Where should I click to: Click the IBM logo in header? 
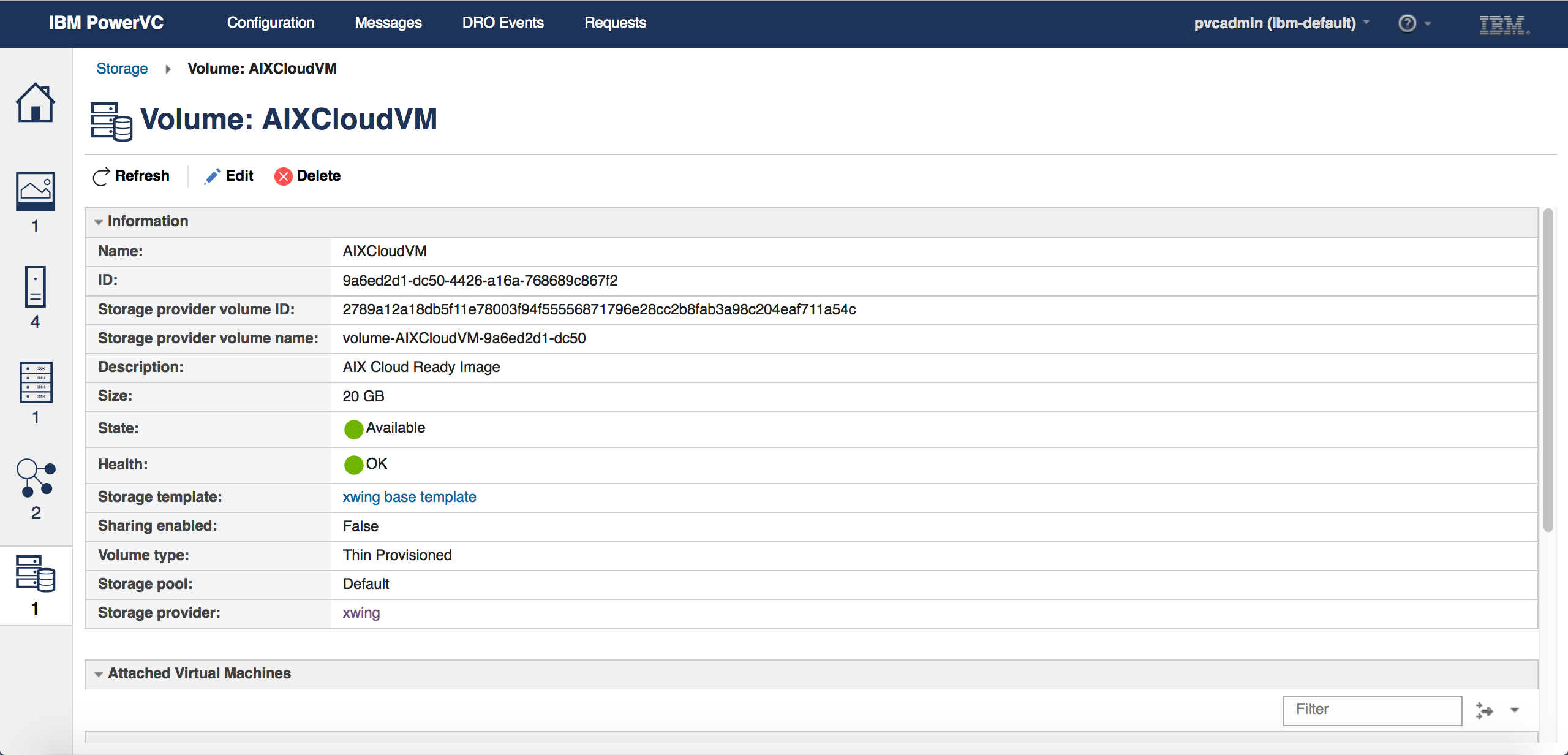(x=1504, y=25)
